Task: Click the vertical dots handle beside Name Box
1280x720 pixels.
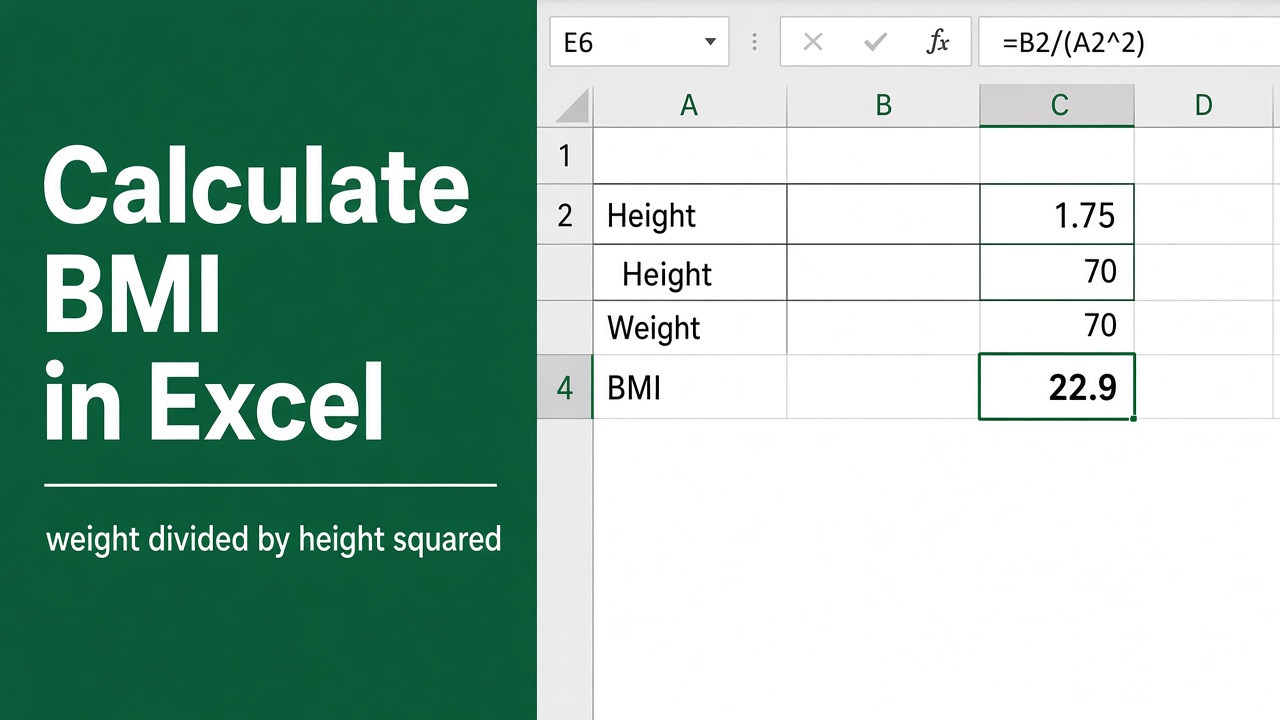Action: click(754, 42)
